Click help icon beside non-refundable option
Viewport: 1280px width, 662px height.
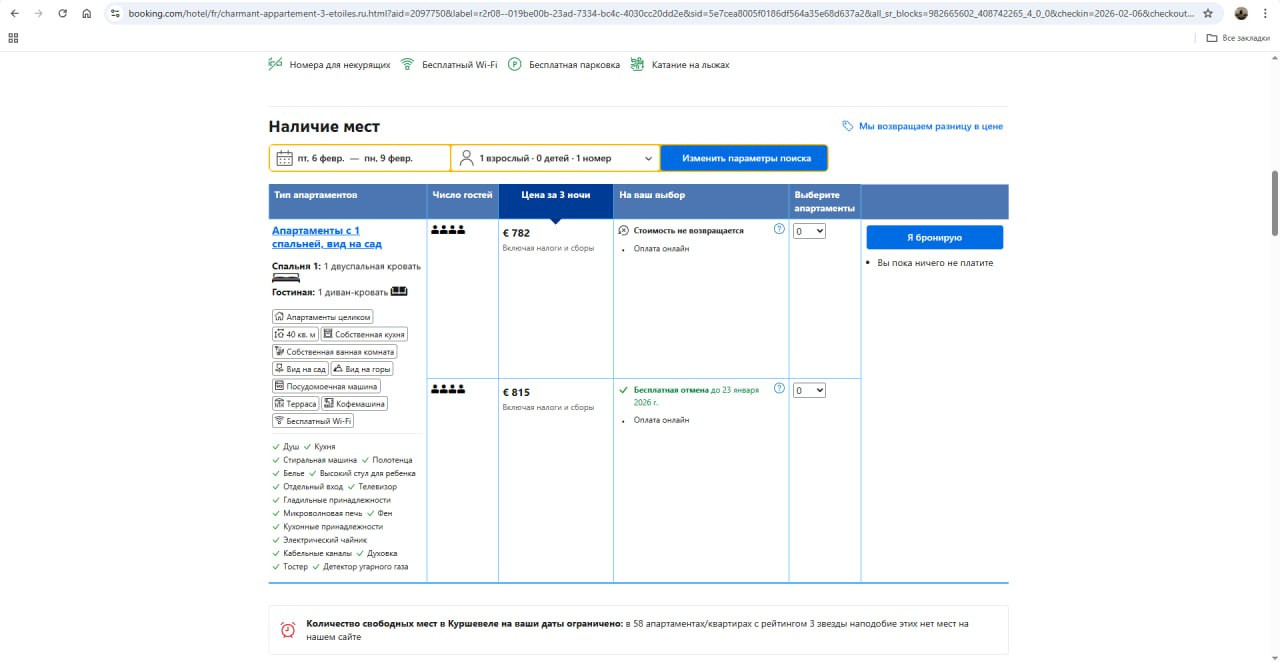[779, 229]
